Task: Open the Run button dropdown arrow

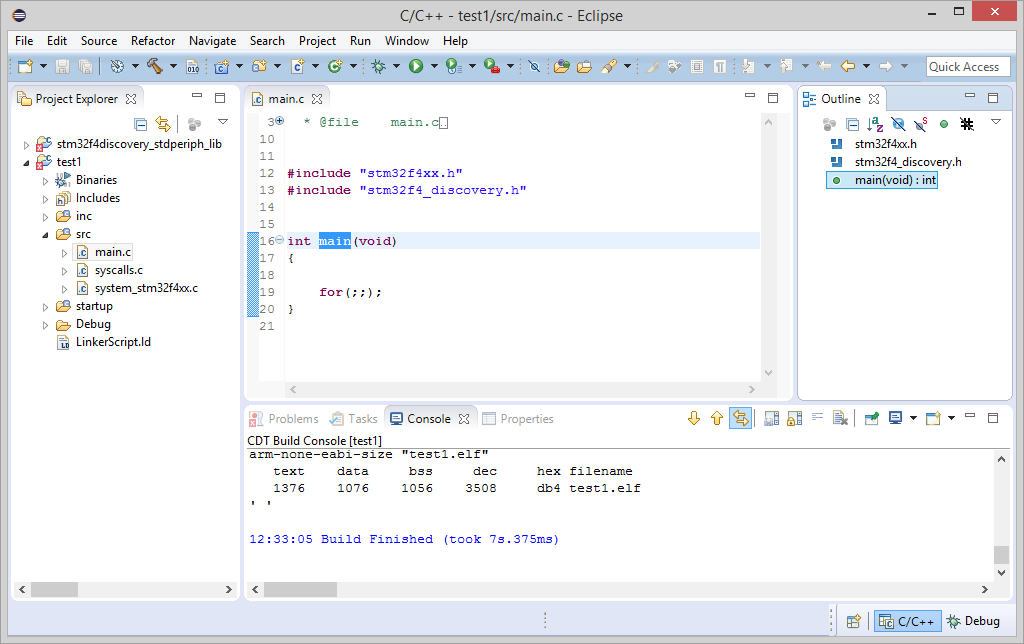Action: tap(432, 66)
